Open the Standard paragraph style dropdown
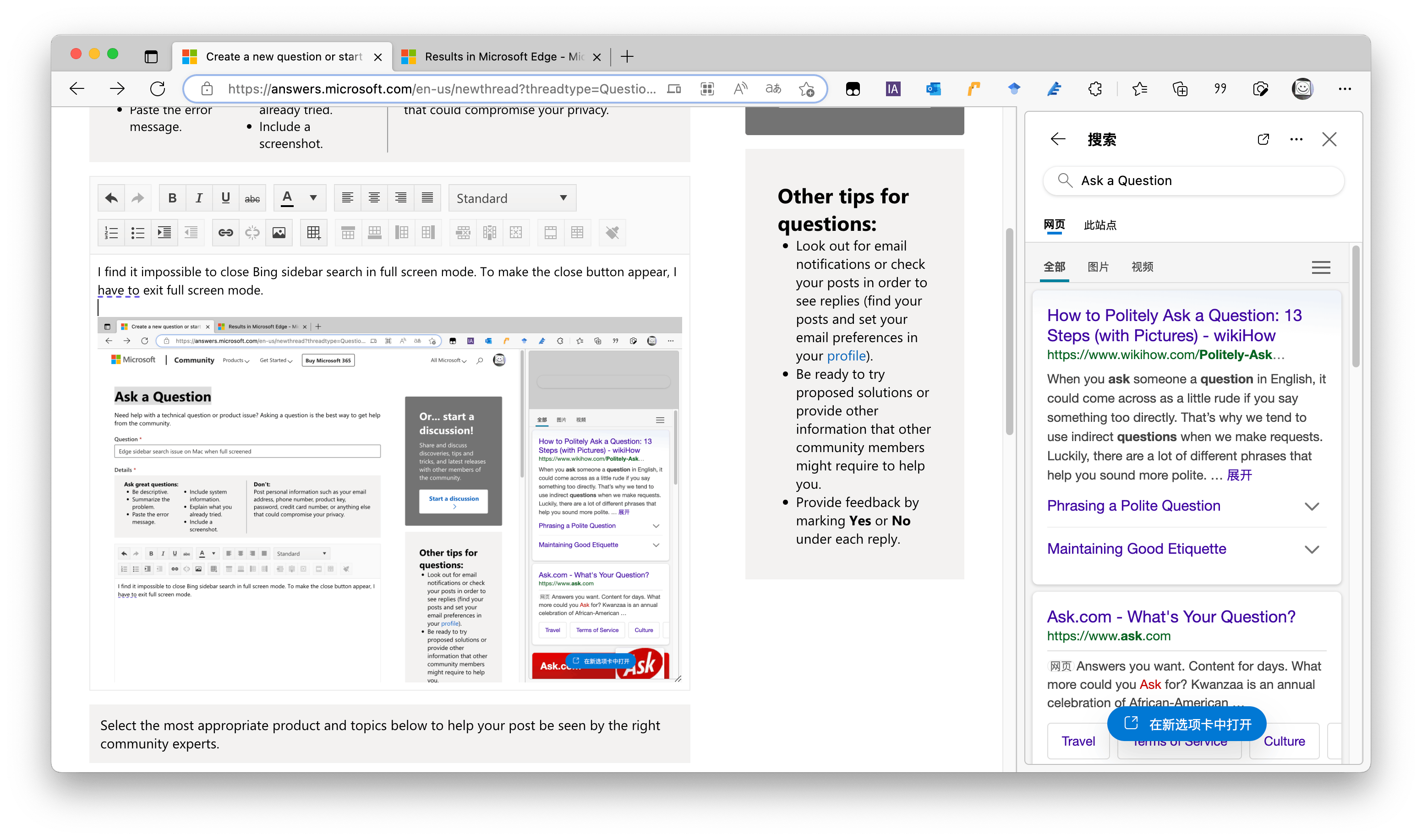Image resolution: width=1422 pixels, height=840 pixels. pyautogui.click(x=512, y=198)
